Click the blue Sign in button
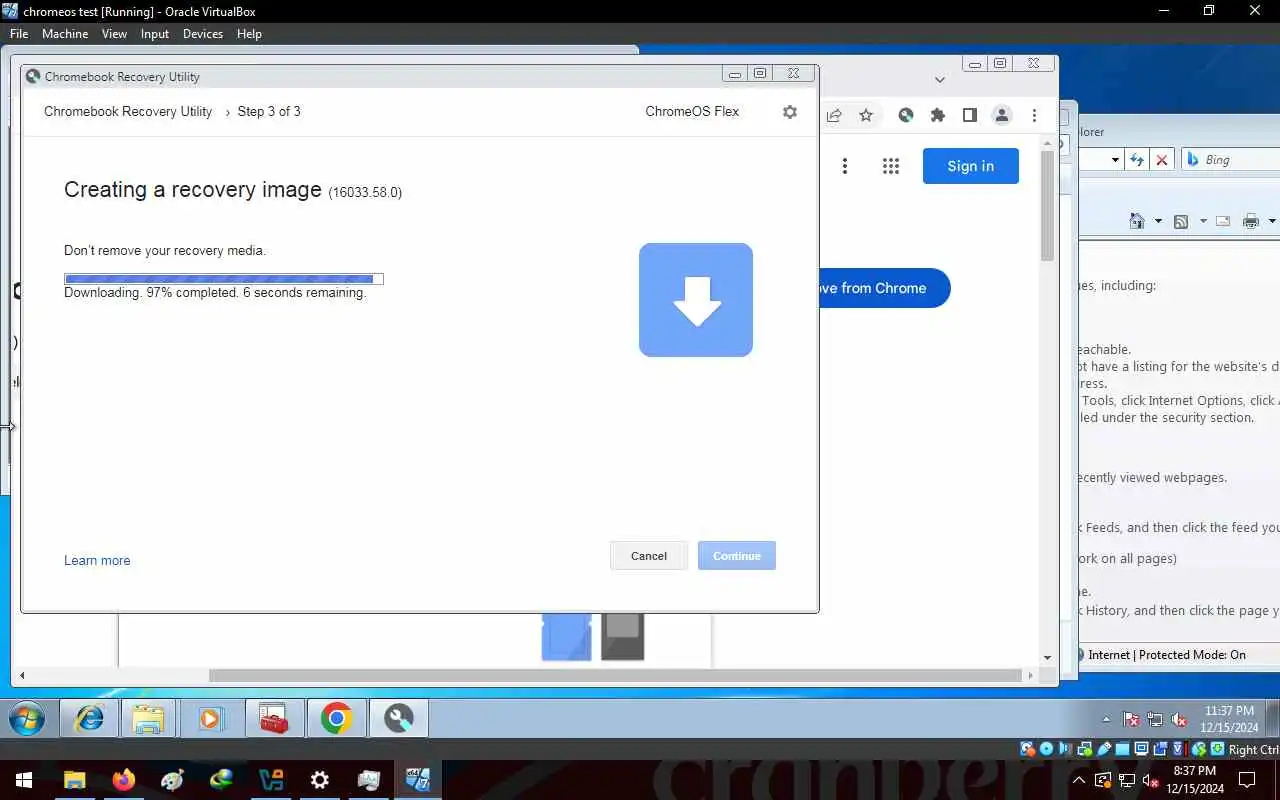Image resolution: width=1280 pixels, height=800 pixels. (970, 166)
